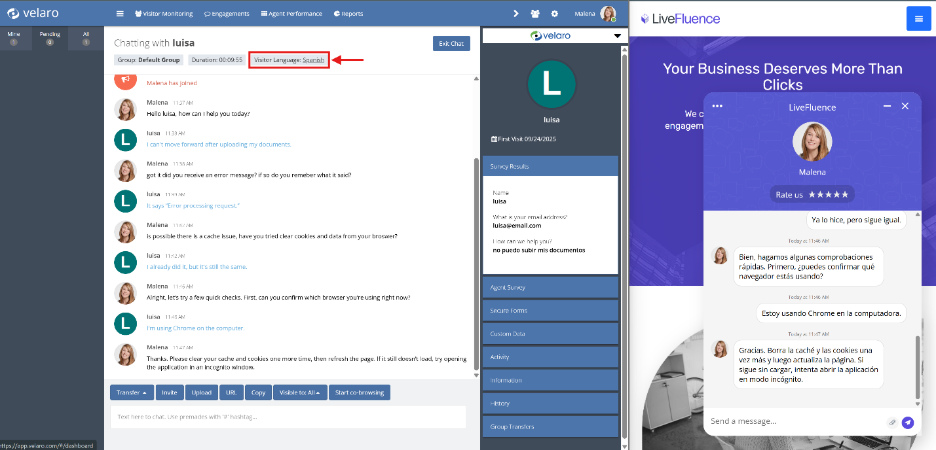Screen dimensions: 936x450
Task: Expand the Velaro site selector dropdown
Action: pyautogui.click(x=617, y=36)
